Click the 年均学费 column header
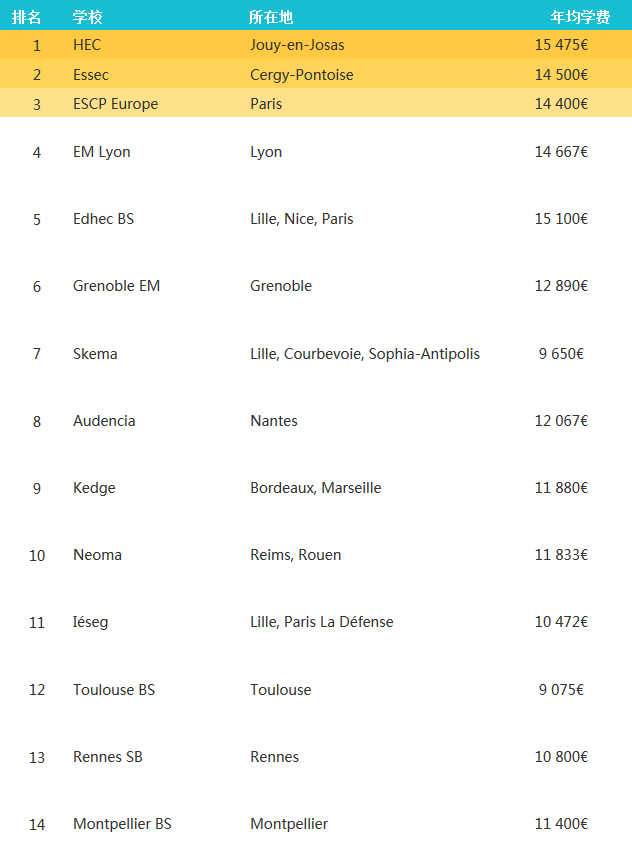This screenshot has width=632, height=845. pyautogui.click(x=580, y=17)
